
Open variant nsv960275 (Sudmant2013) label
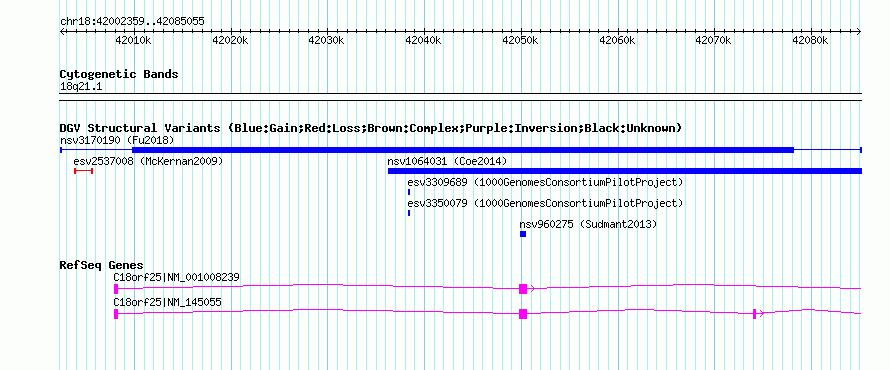(588, 225)
